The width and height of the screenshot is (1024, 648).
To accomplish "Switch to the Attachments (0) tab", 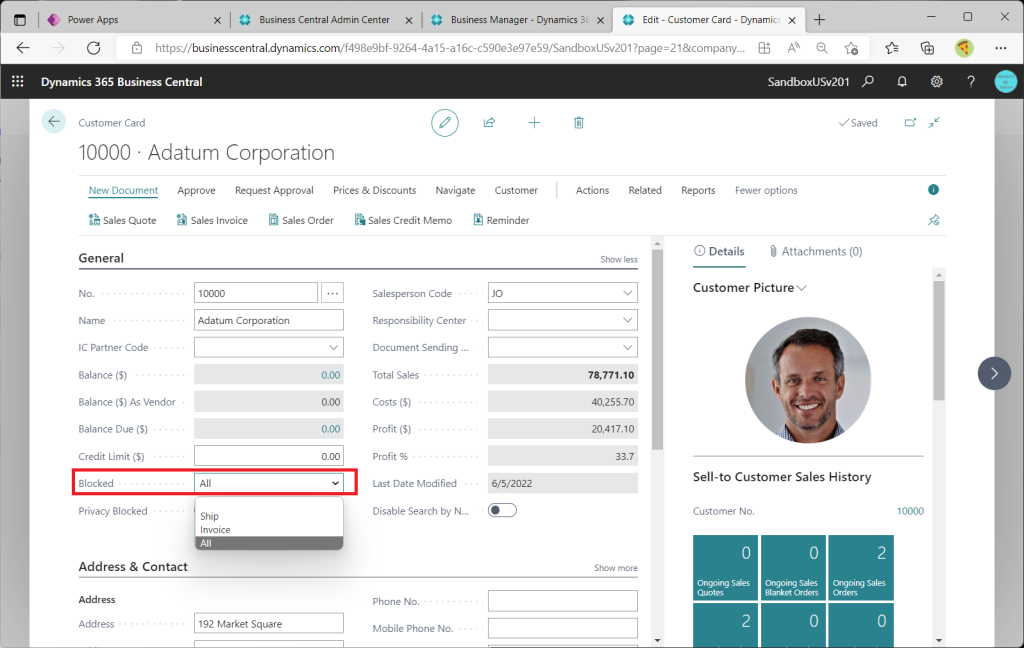I will 815,251.
